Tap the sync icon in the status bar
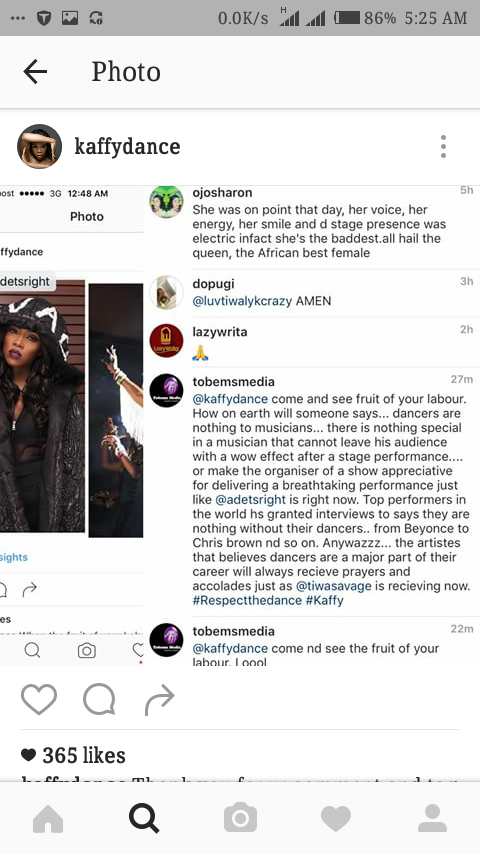This screenshot has height=854, width=480. click(x=96, y=18)
